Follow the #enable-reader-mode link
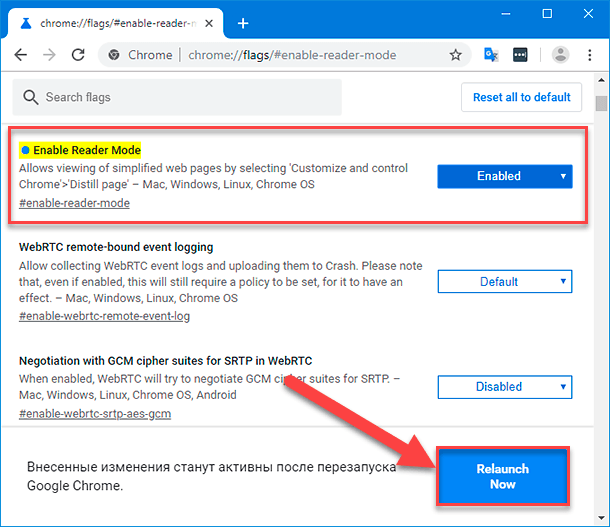 click(x=74, y=203)
